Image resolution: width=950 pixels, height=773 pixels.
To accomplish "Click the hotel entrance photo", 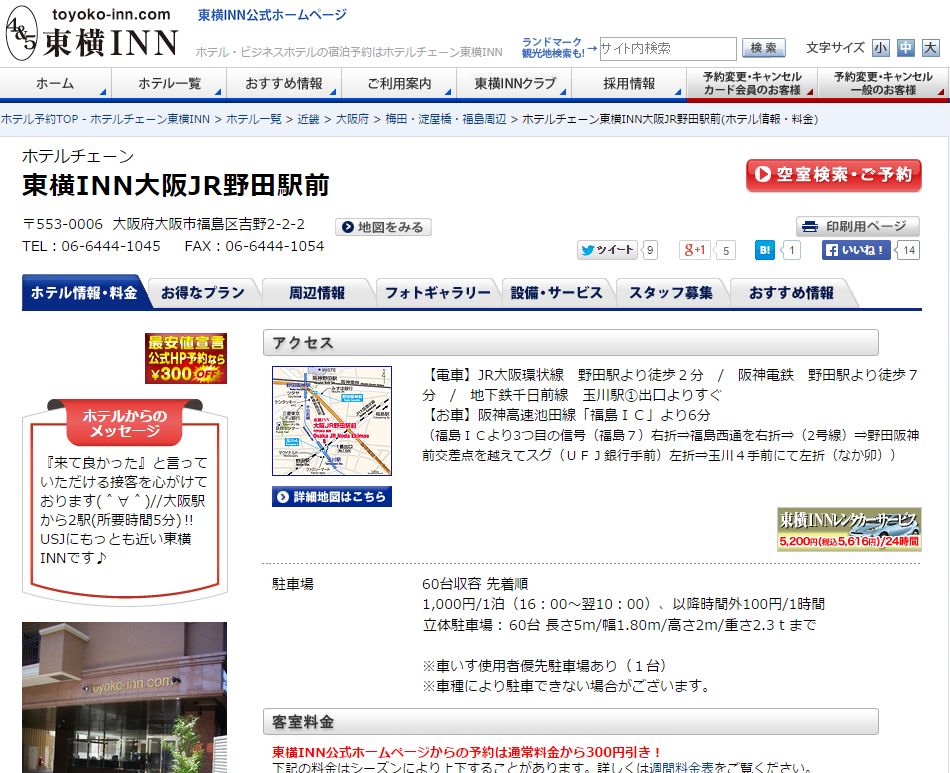I will (x=124, y=697).
